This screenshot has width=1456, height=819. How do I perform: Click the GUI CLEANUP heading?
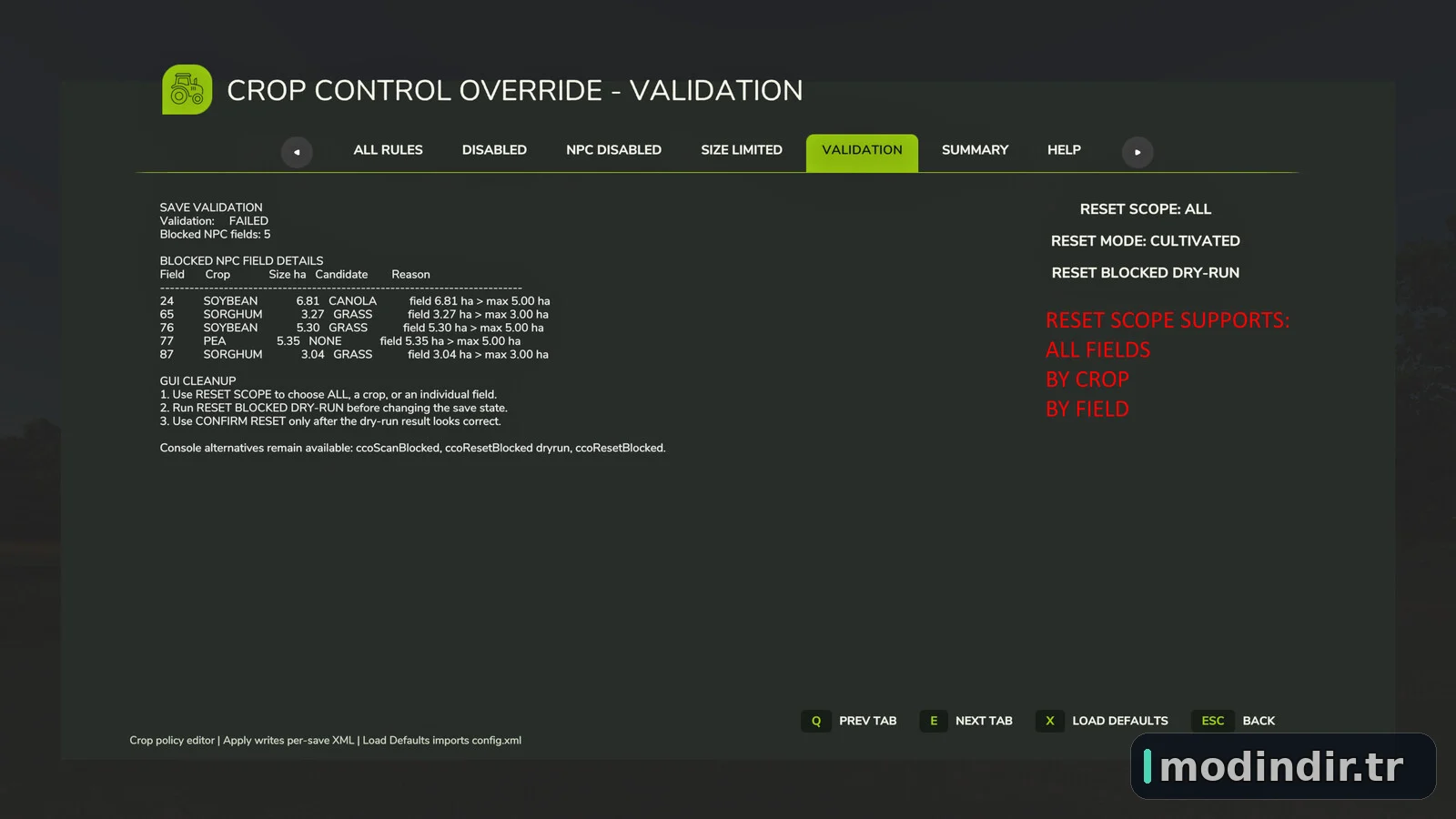tap(197, 381)
